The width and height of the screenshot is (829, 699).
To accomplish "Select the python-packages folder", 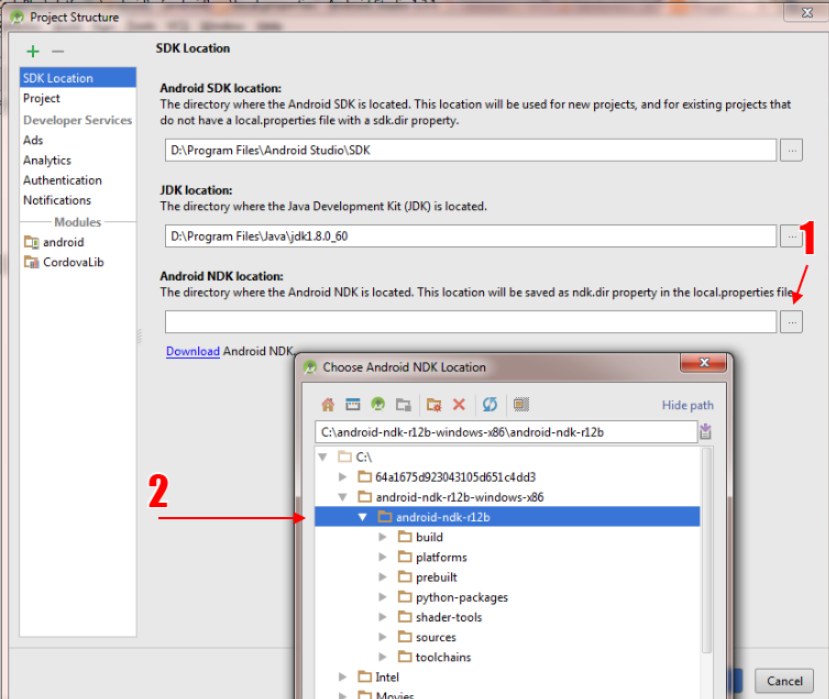I will tap(462, 597).
